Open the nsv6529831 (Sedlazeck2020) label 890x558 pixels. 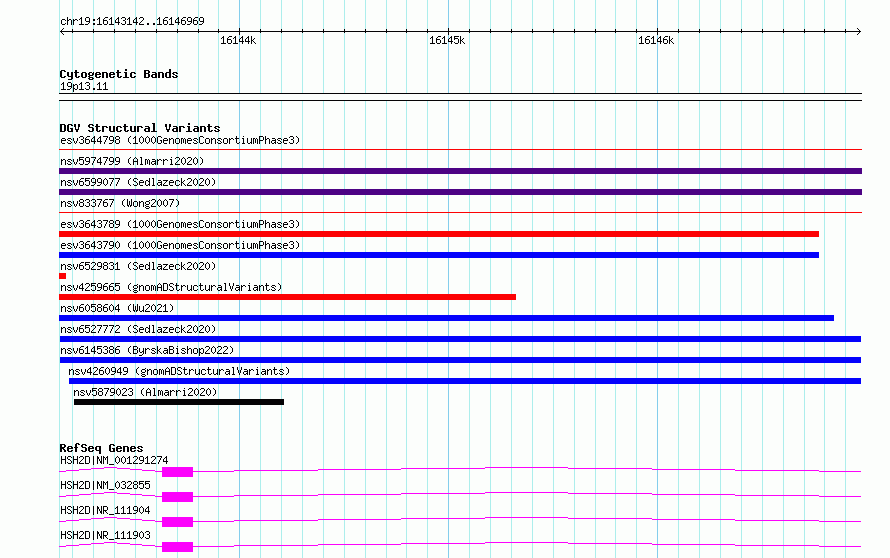(x=138, y=266)
